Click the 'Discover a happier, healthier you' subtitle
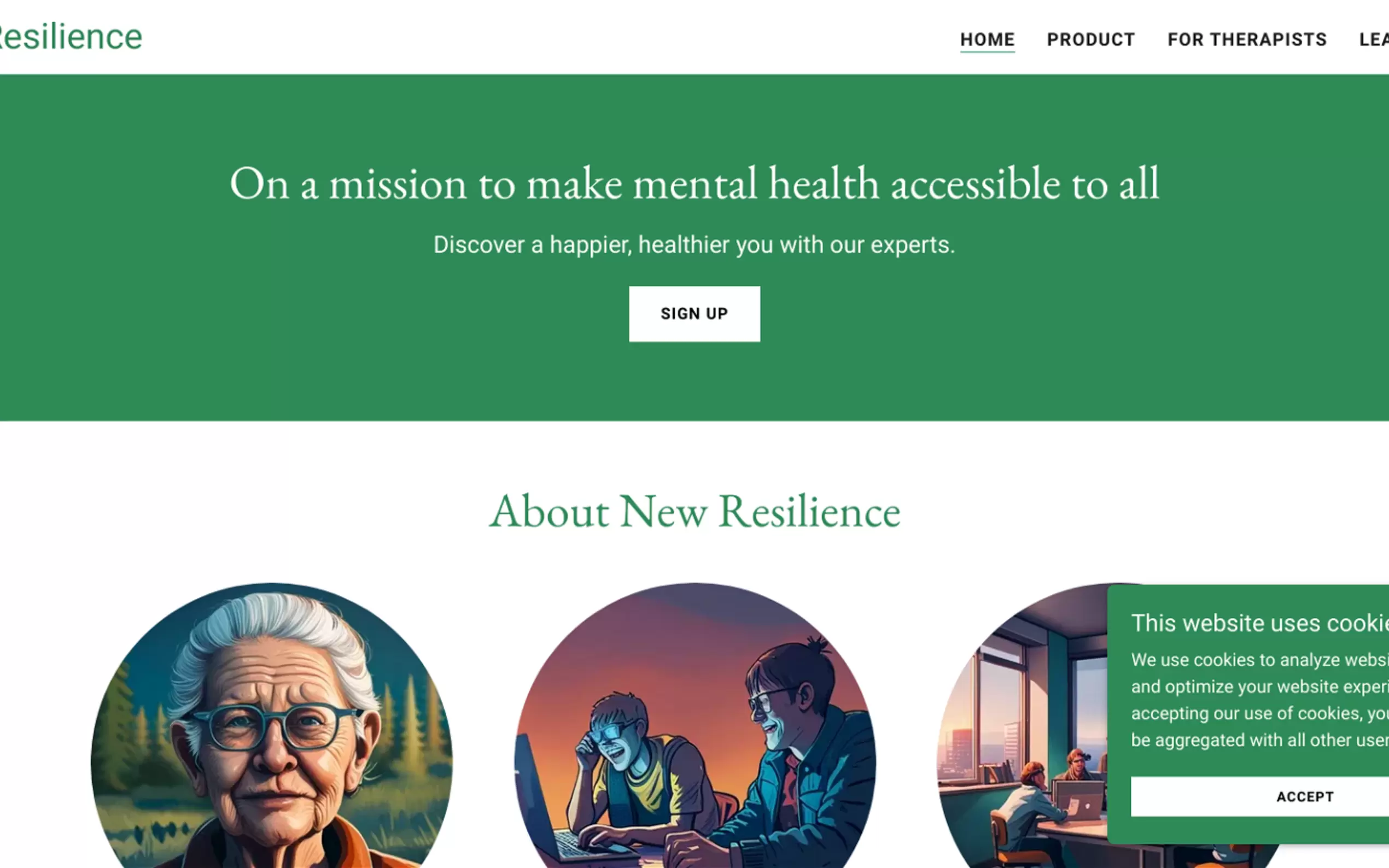This screenshot has height=868, width=1389. pyautogui.click(x=694, y=245)
